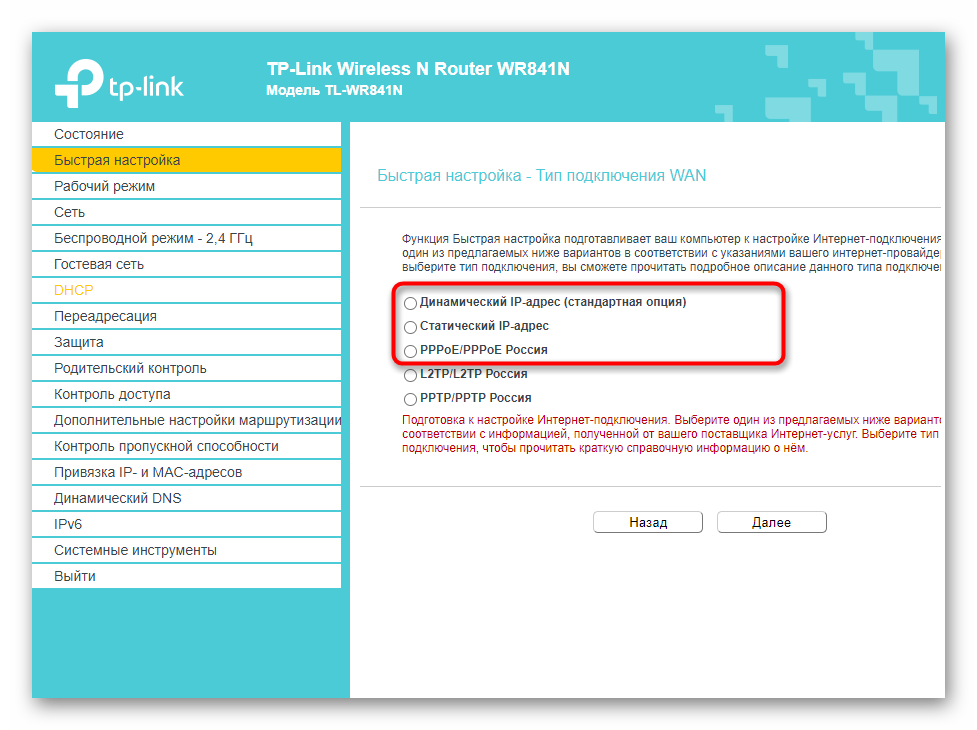
Task: Open Состояние menu item
Action: click(89, 134)
